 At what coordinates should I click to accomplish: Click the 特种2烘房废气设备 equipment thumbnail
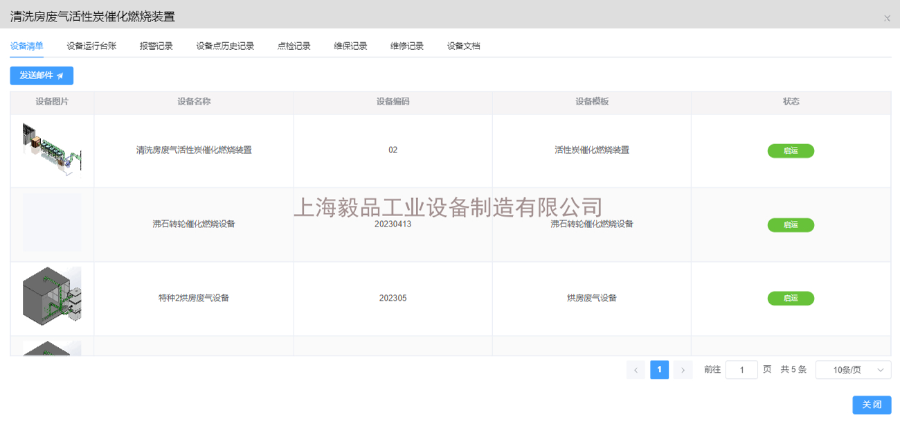pos(52,298)
